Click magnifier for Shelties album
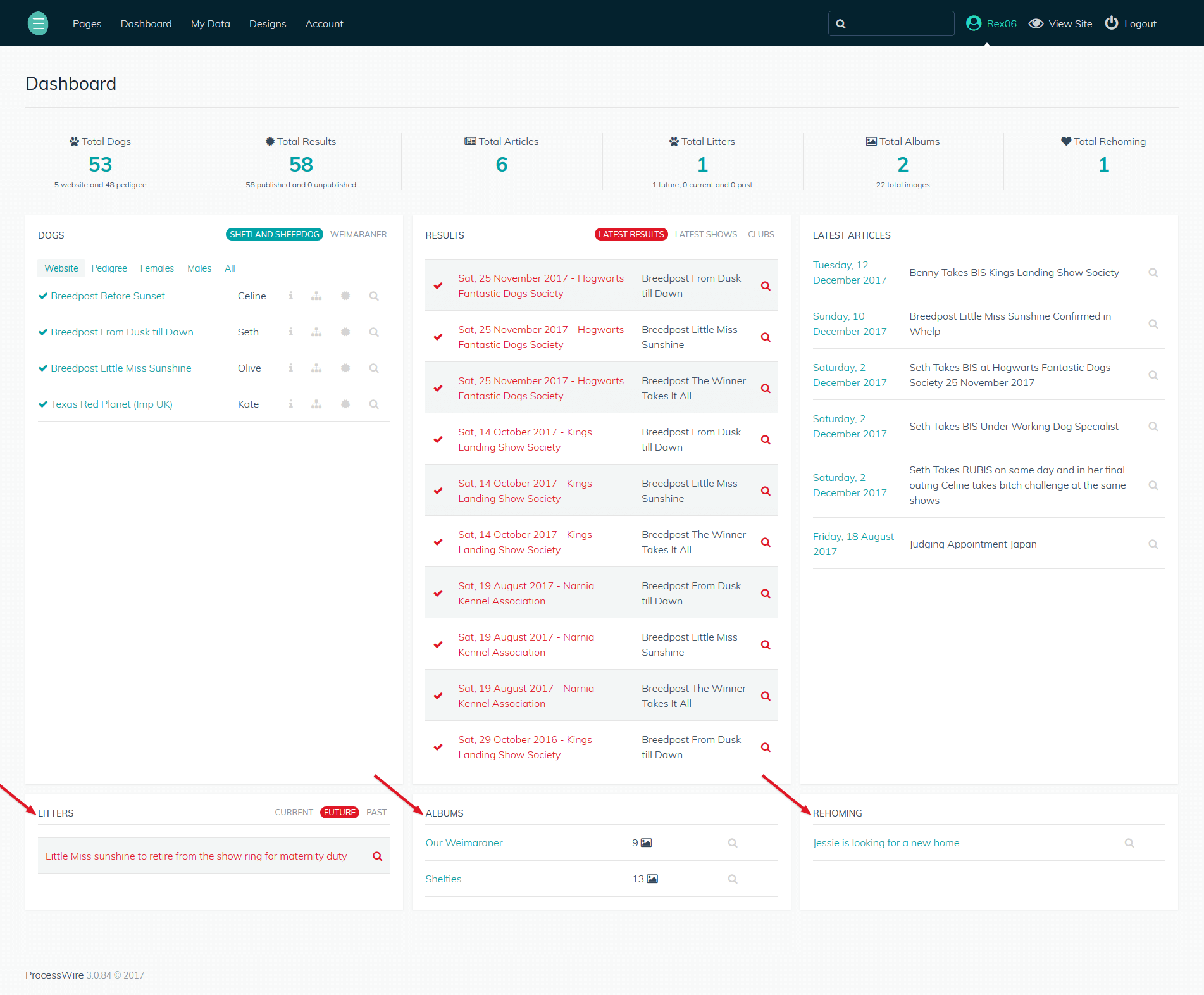The image size is (1204, 995). [733, 879]
